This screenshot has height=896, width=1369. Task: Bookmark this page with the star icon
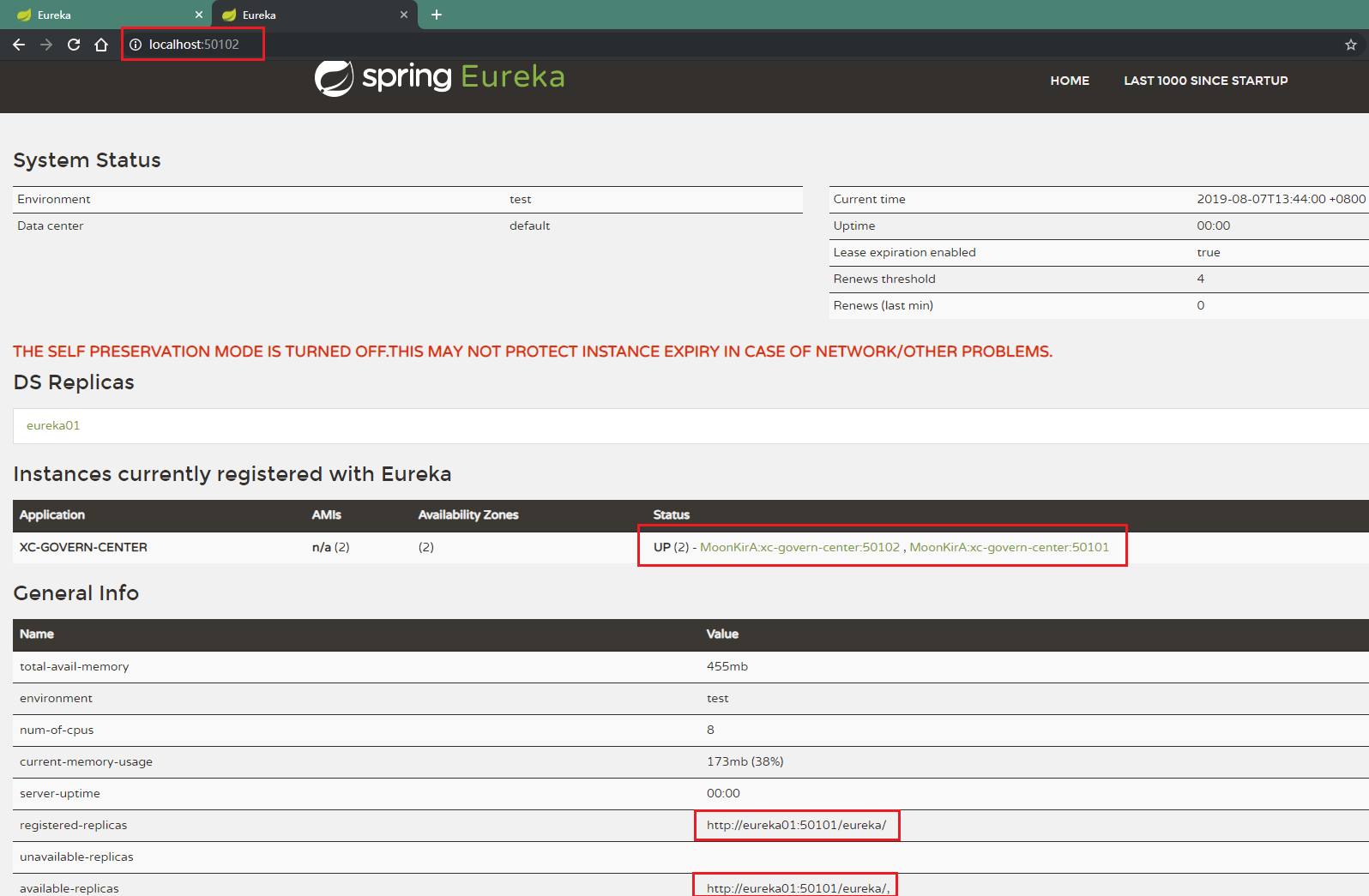tap(1351, 45)
